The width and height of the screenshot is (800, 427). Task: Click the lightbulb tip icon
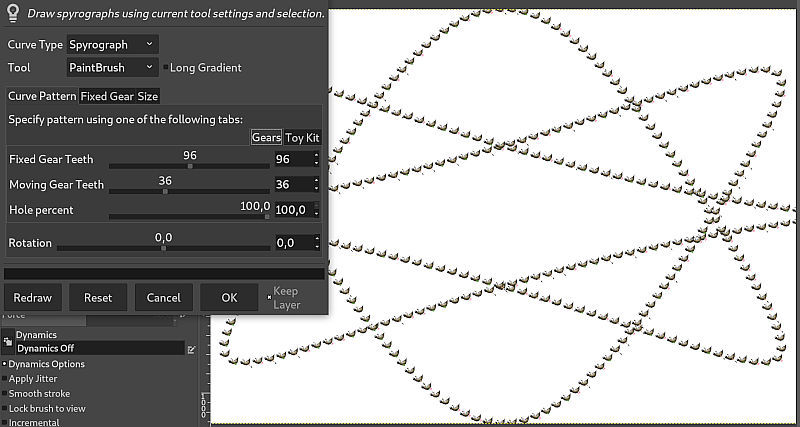12,12
